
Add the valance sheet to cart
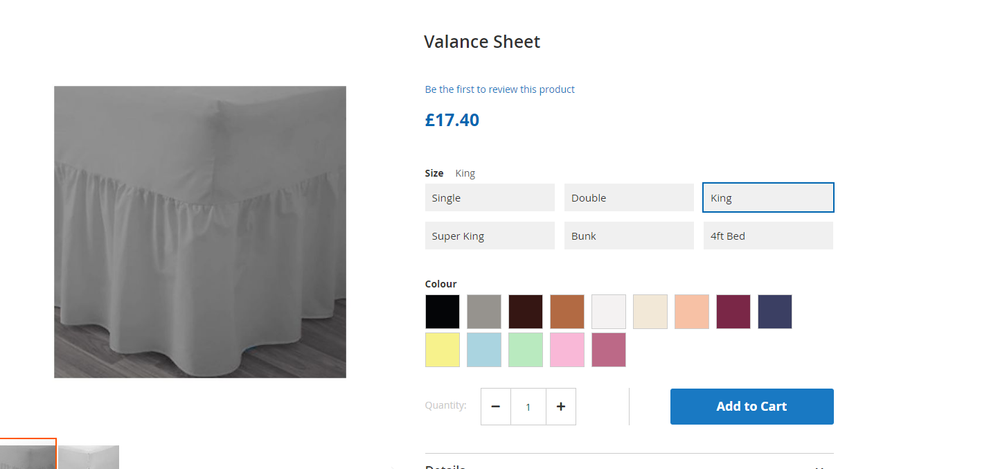[751, 406]
